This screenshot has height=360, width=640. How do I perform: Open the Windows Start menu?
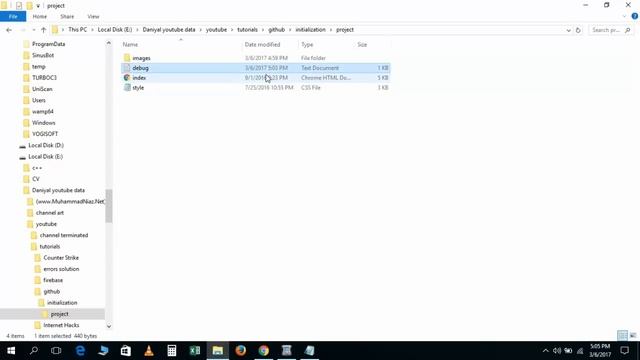coord(11,351)
